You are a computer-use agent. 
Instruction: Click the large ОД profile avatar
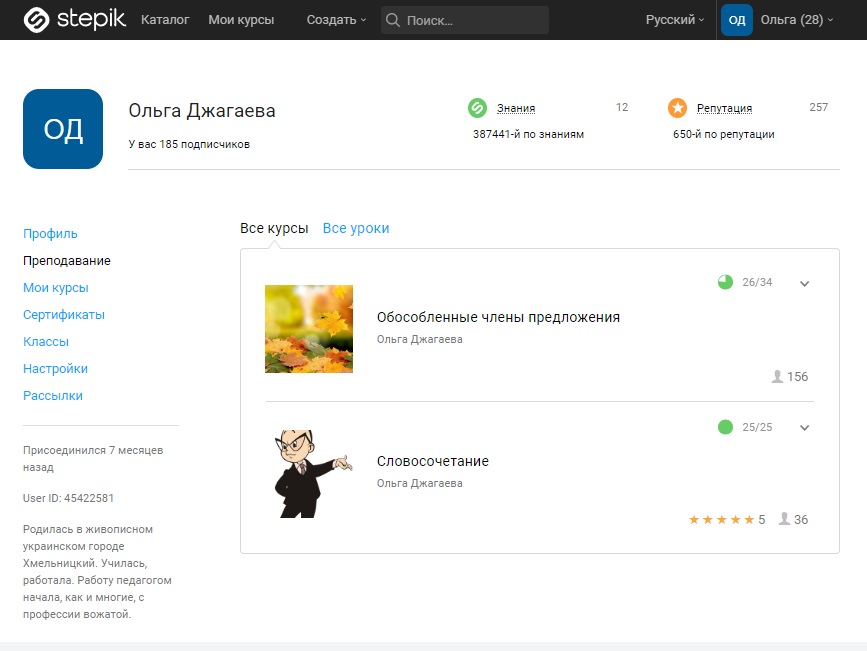click(x=63, y=129)
